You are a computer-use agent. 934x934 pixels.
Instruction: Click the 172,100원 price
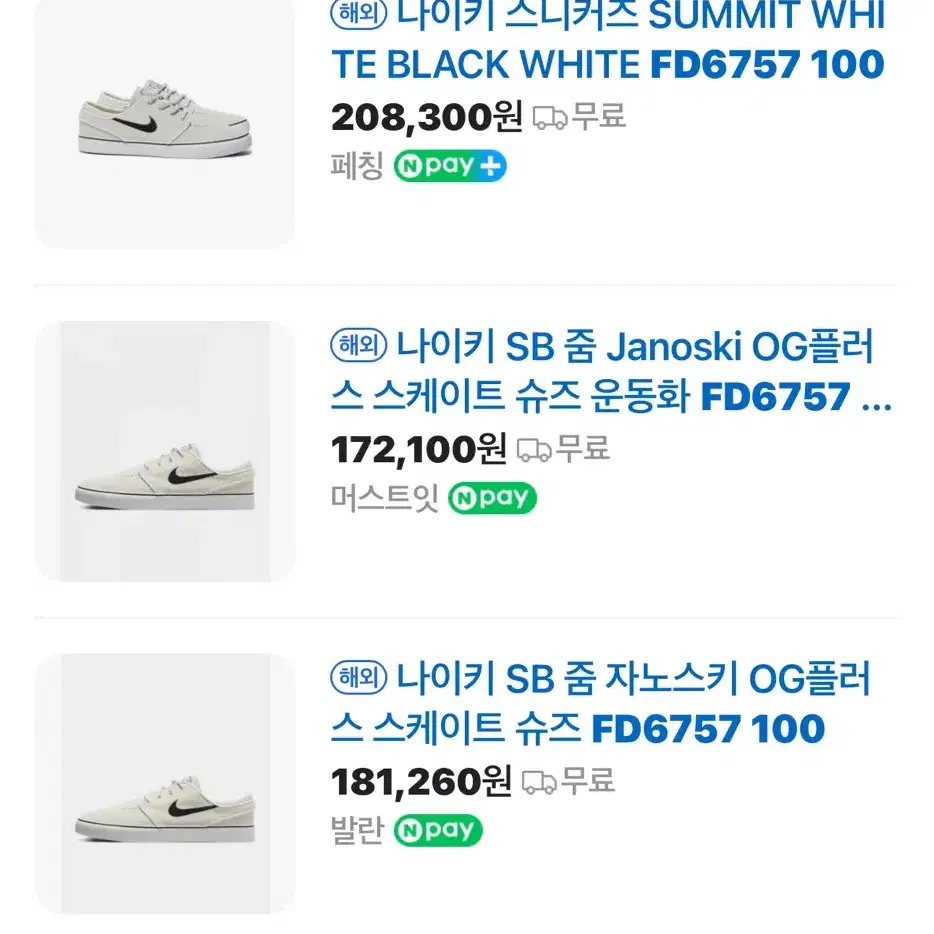[419, 450]
